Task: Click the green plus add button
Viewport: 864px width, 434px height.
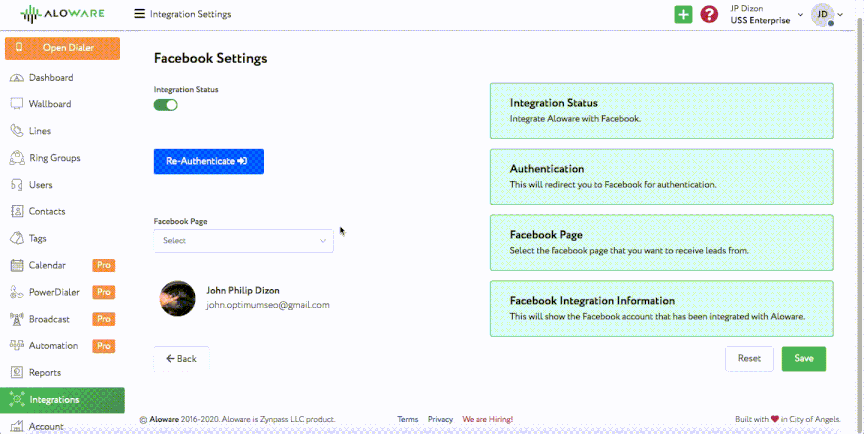Action: point(683,14)
